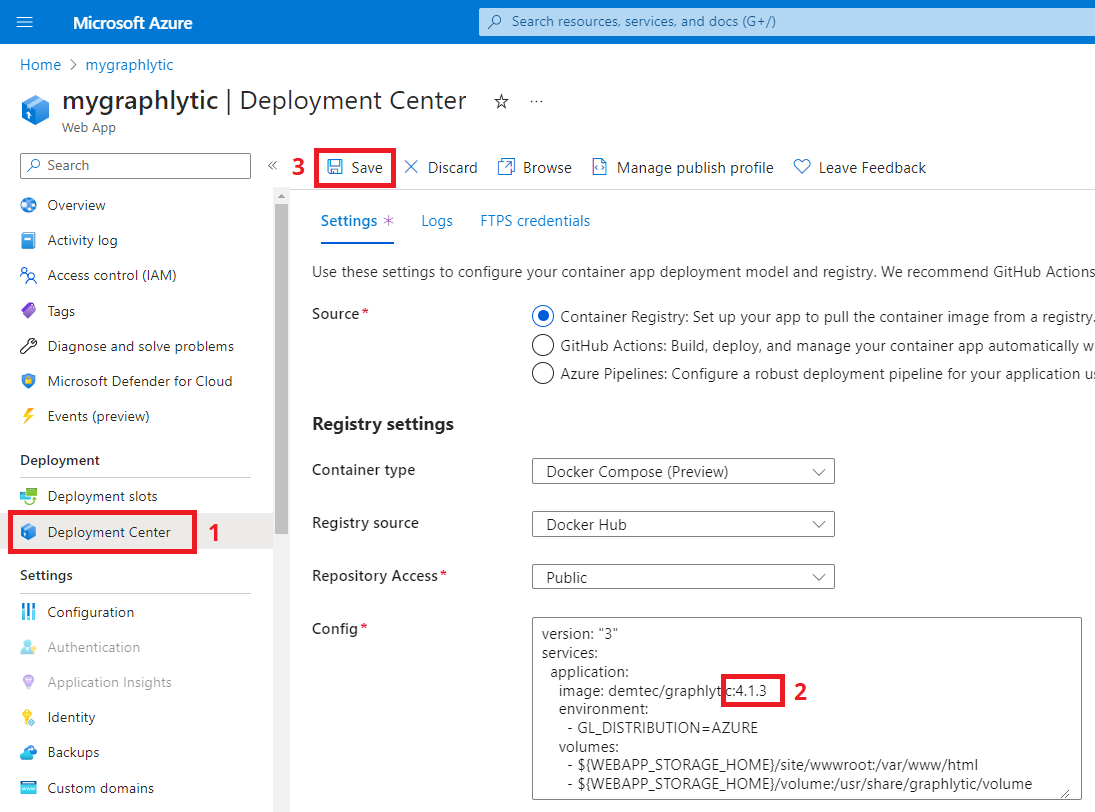The height and width of the screenshot is (812, 1095).
Task: Click the Leave Feedback heart icon
Action: pyautogui.click(x=802, y=167)
